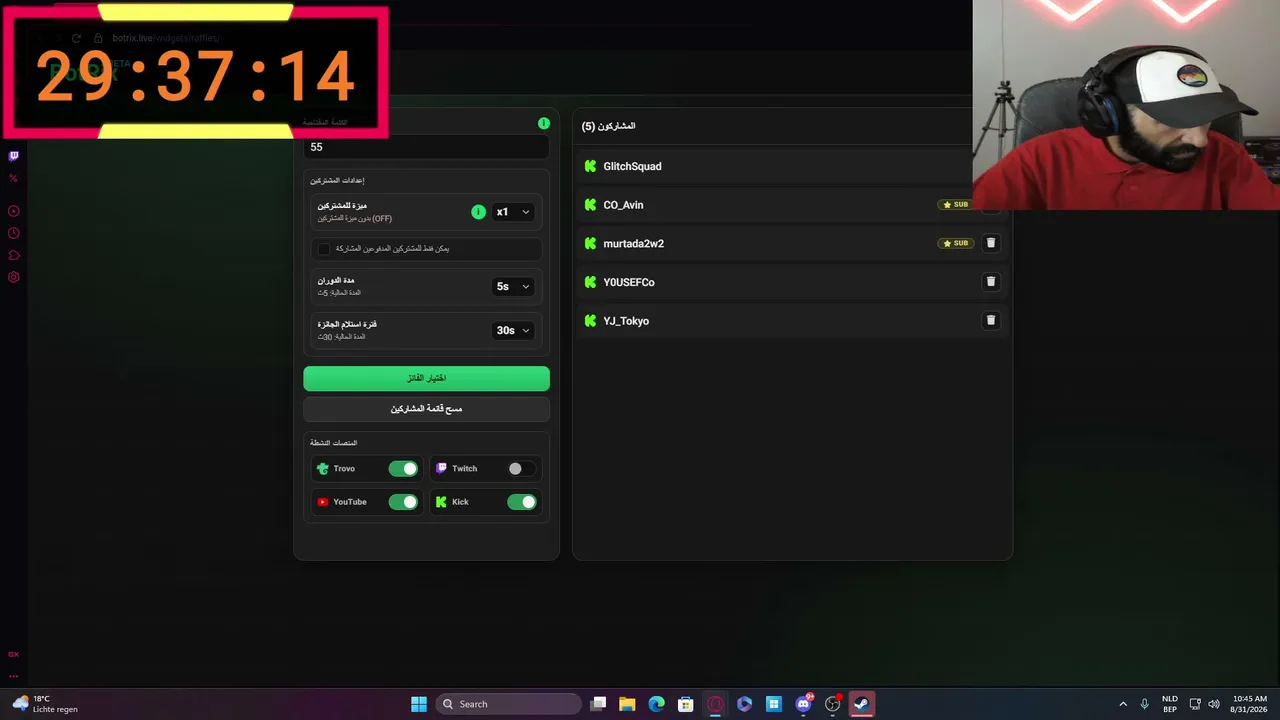The image size is (1280, 720).
Task: Remove YJ_Tokyo using its trash icon
Action: [x=991, y=320]
